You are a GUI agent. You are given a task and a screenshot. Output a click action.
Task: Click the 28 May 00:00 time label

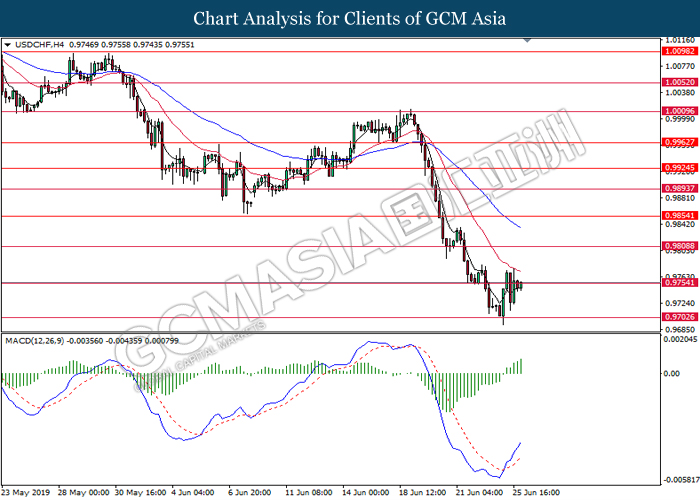click(x=83, y=492)
